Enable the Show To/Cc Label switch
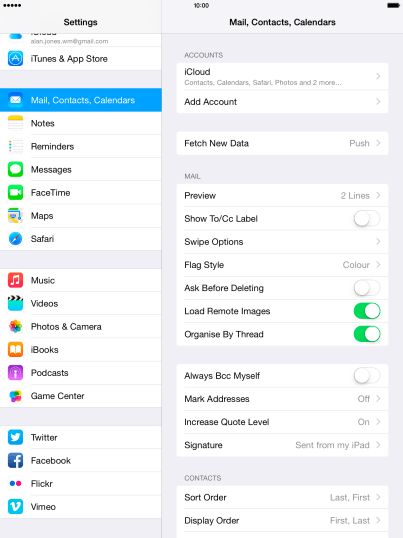 point(367,219)
